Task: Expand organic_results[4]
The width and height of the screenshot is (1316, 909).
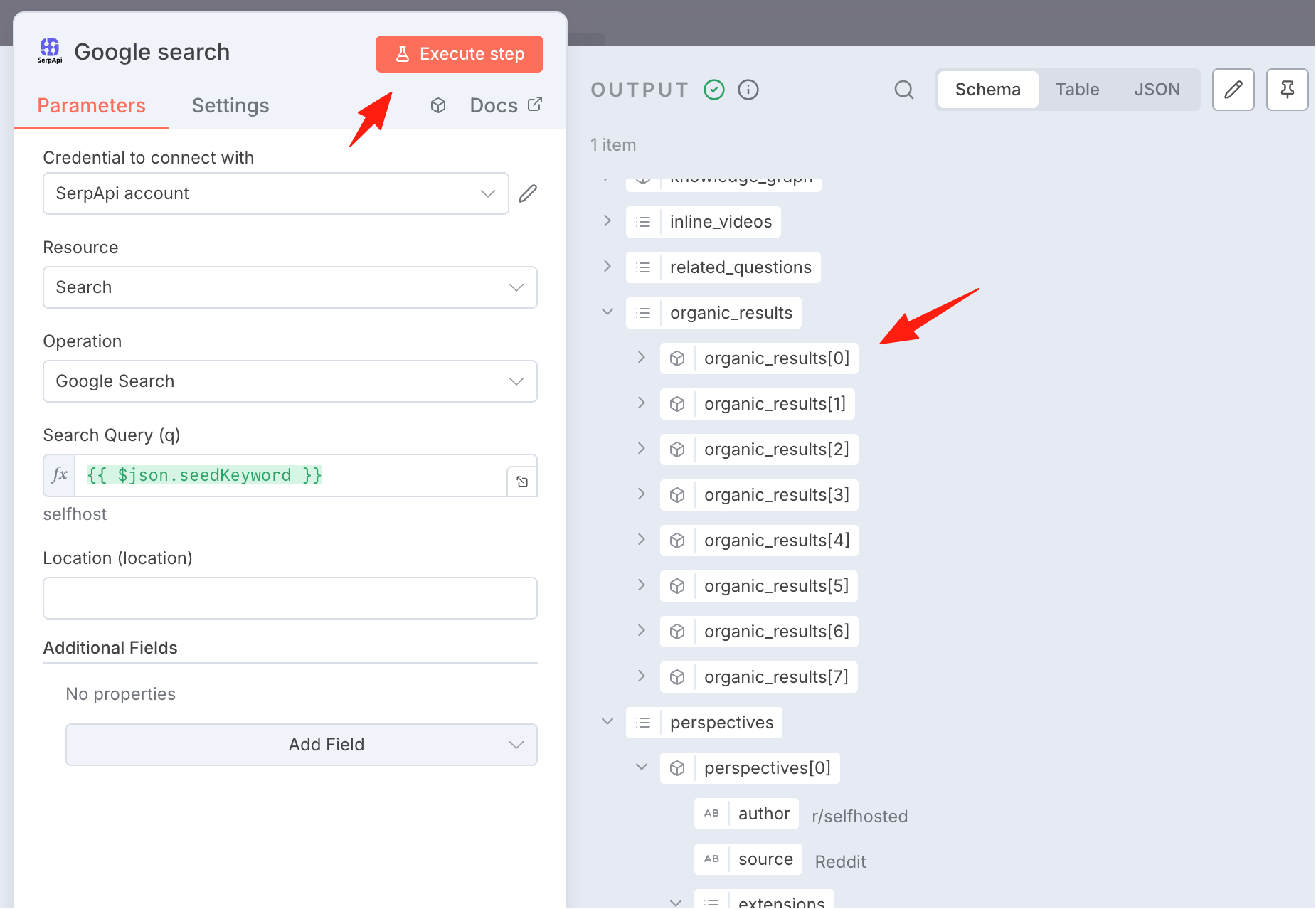Action: [642, 540]
